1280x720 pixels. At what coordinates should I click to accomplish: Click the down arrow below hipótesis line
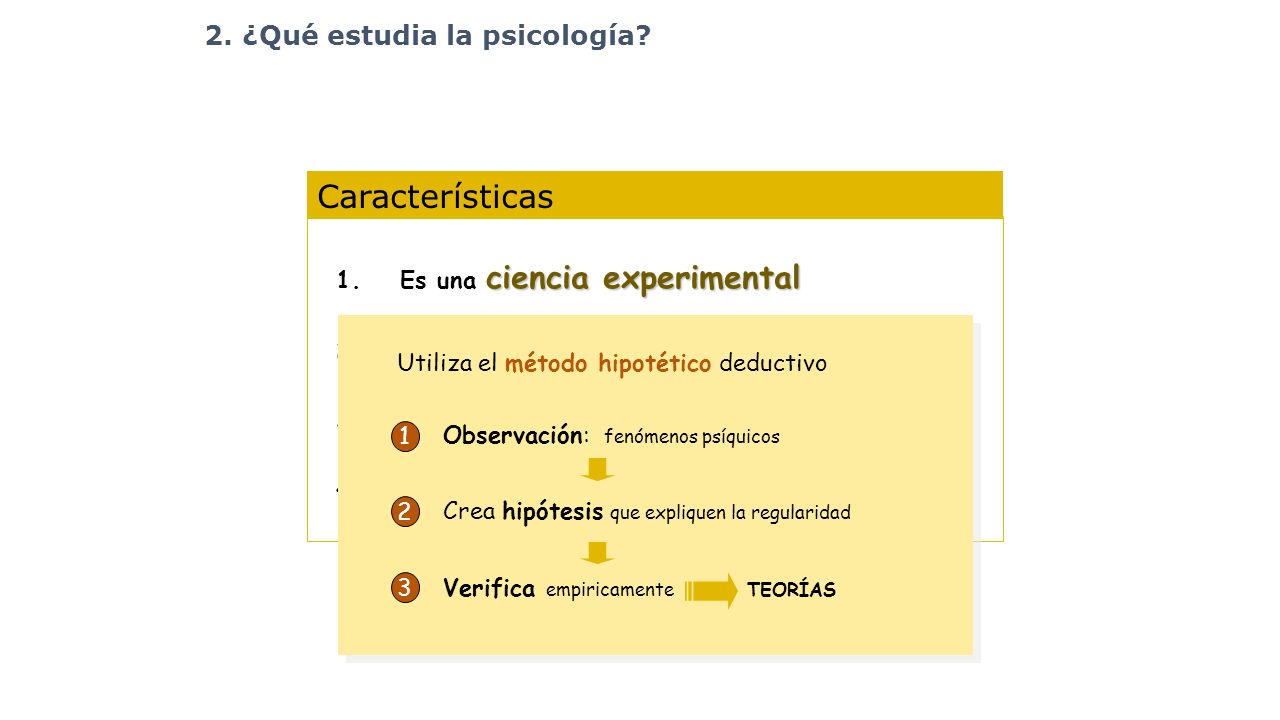click(597, 553)
